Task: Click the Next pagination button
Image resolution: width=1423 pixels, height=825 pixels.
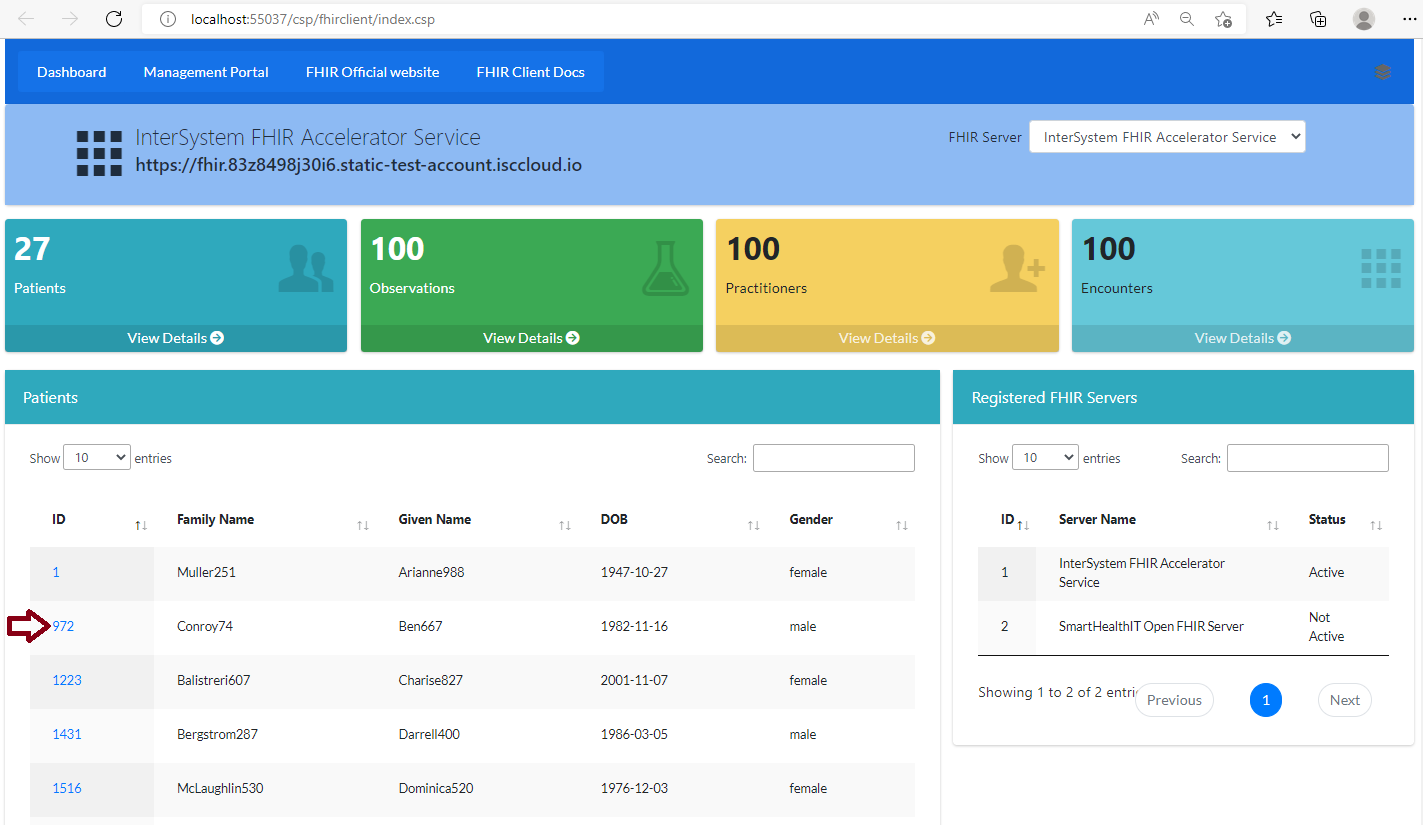Action: click(1345, 700)
